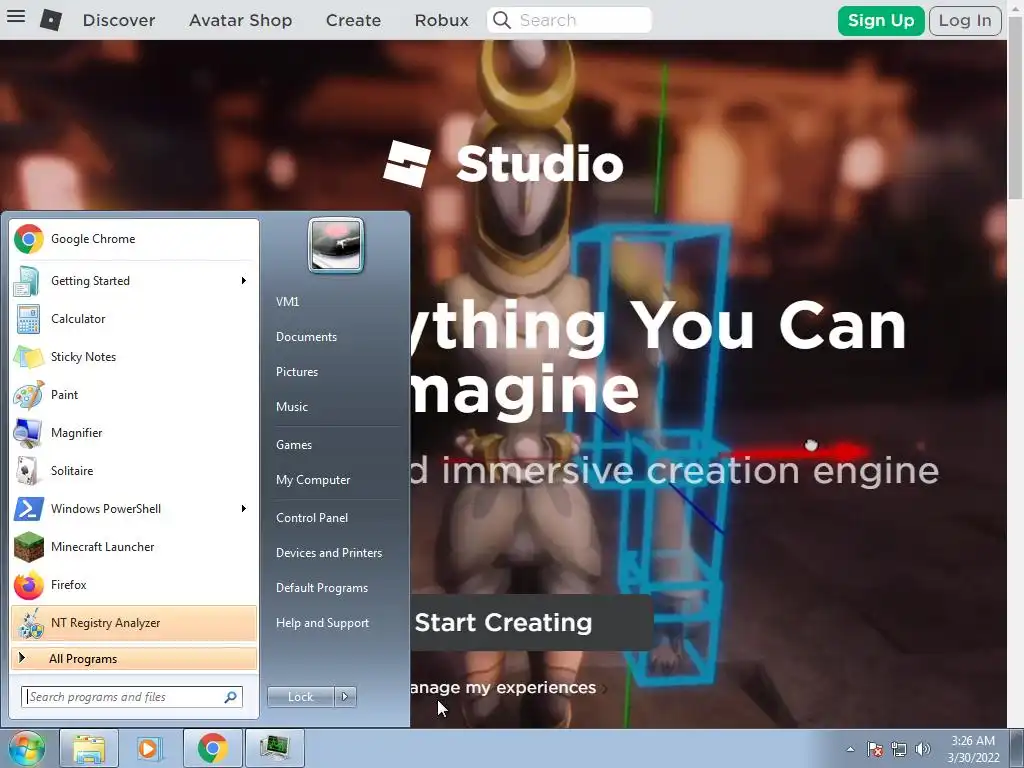The image size is (1024, 768).
Task: Open the Roblox hamburger menu
Action: point(16,16)
